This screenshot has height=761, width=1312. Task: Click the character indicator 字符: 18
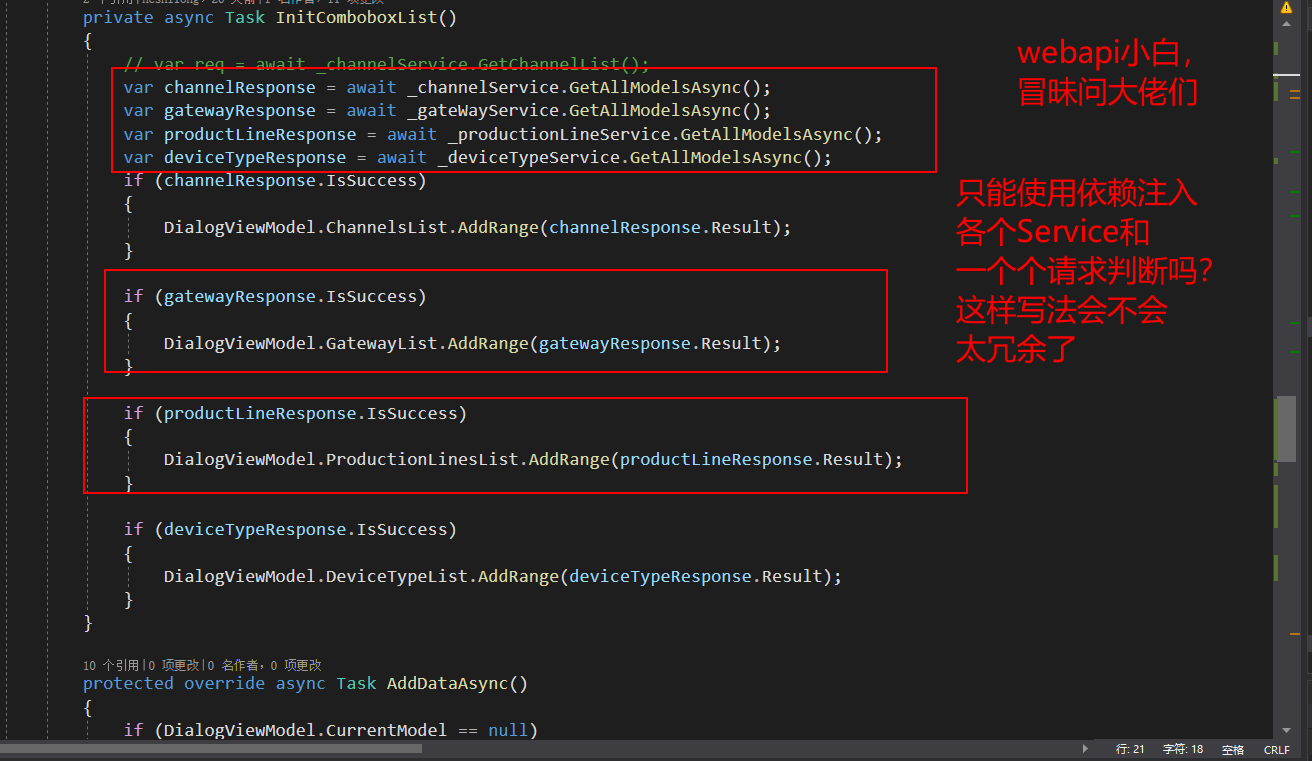coord(1183,749)
